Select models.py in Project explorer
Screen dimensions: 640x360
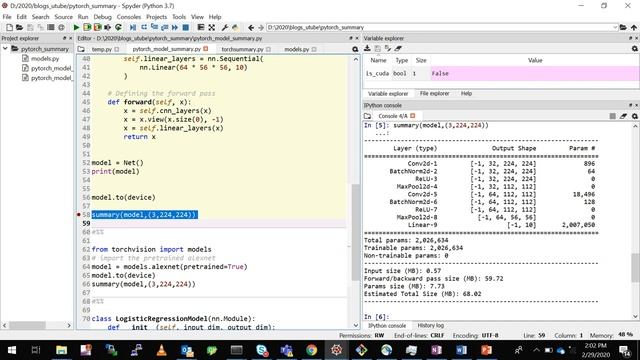click(45, 58)
